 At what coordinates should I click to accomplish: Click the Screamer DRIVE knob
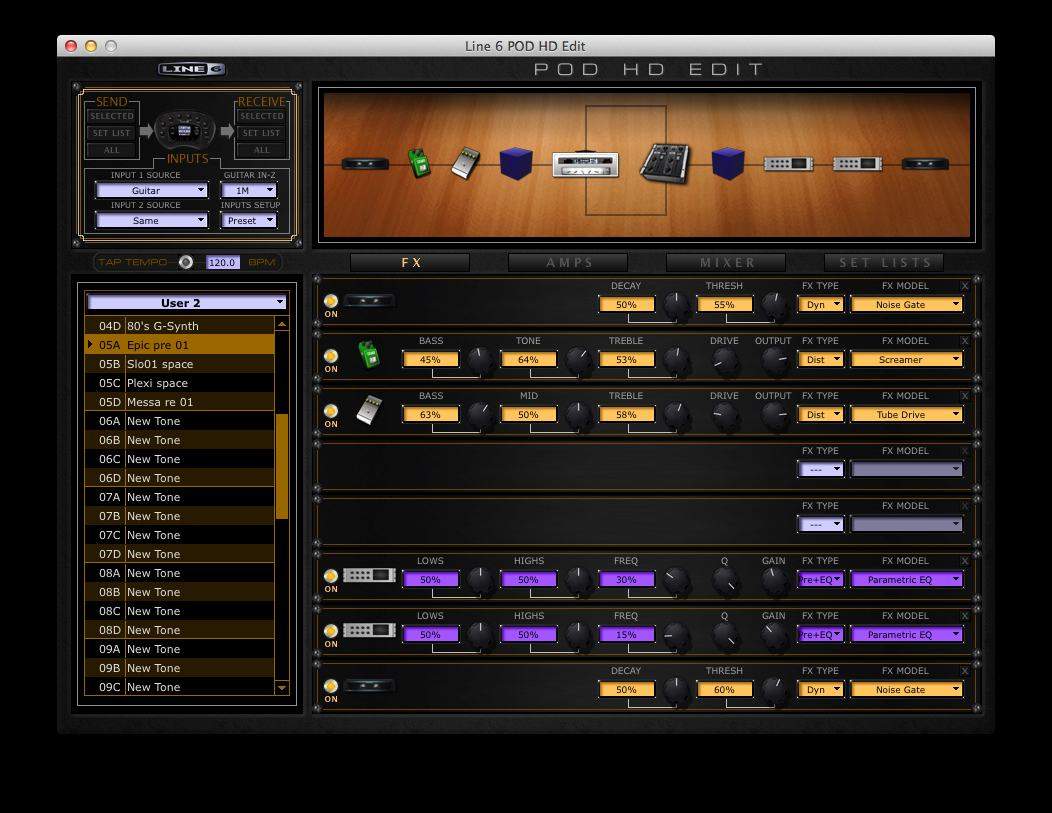725,361
